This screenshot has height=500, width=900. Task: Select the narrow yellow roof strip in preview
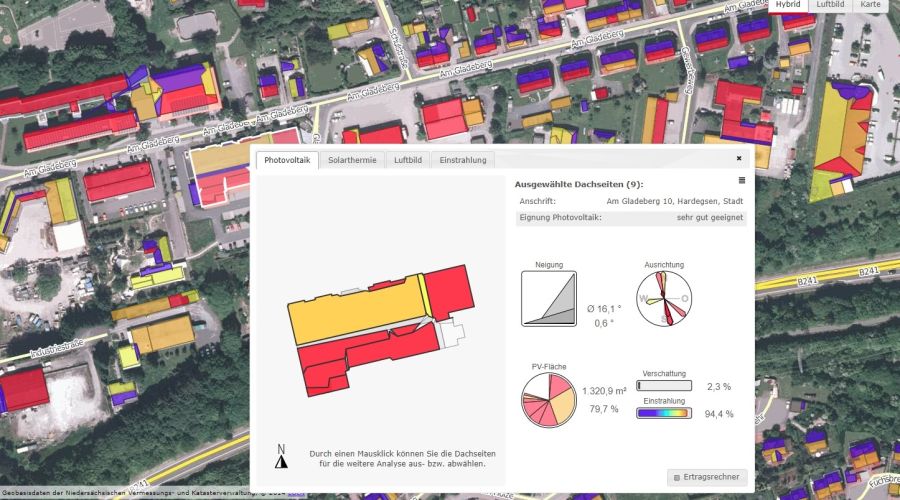(425, 294)
